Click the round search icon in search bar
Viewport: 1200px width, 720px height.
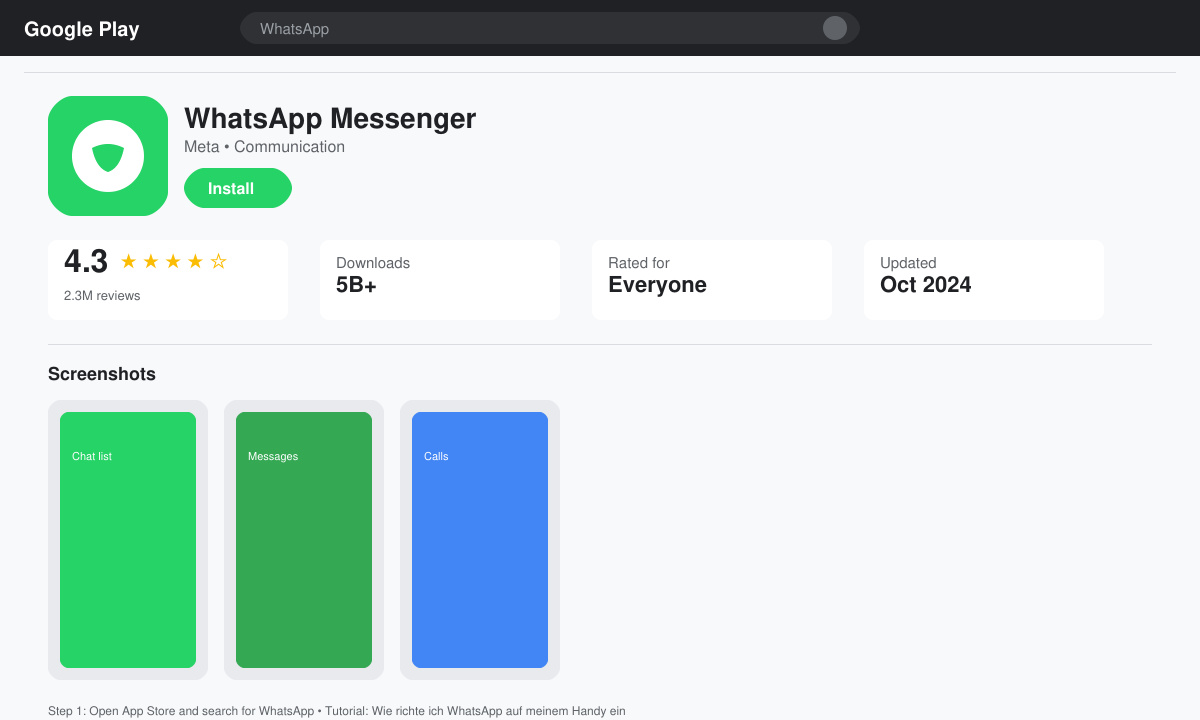(x=835, y=28)
